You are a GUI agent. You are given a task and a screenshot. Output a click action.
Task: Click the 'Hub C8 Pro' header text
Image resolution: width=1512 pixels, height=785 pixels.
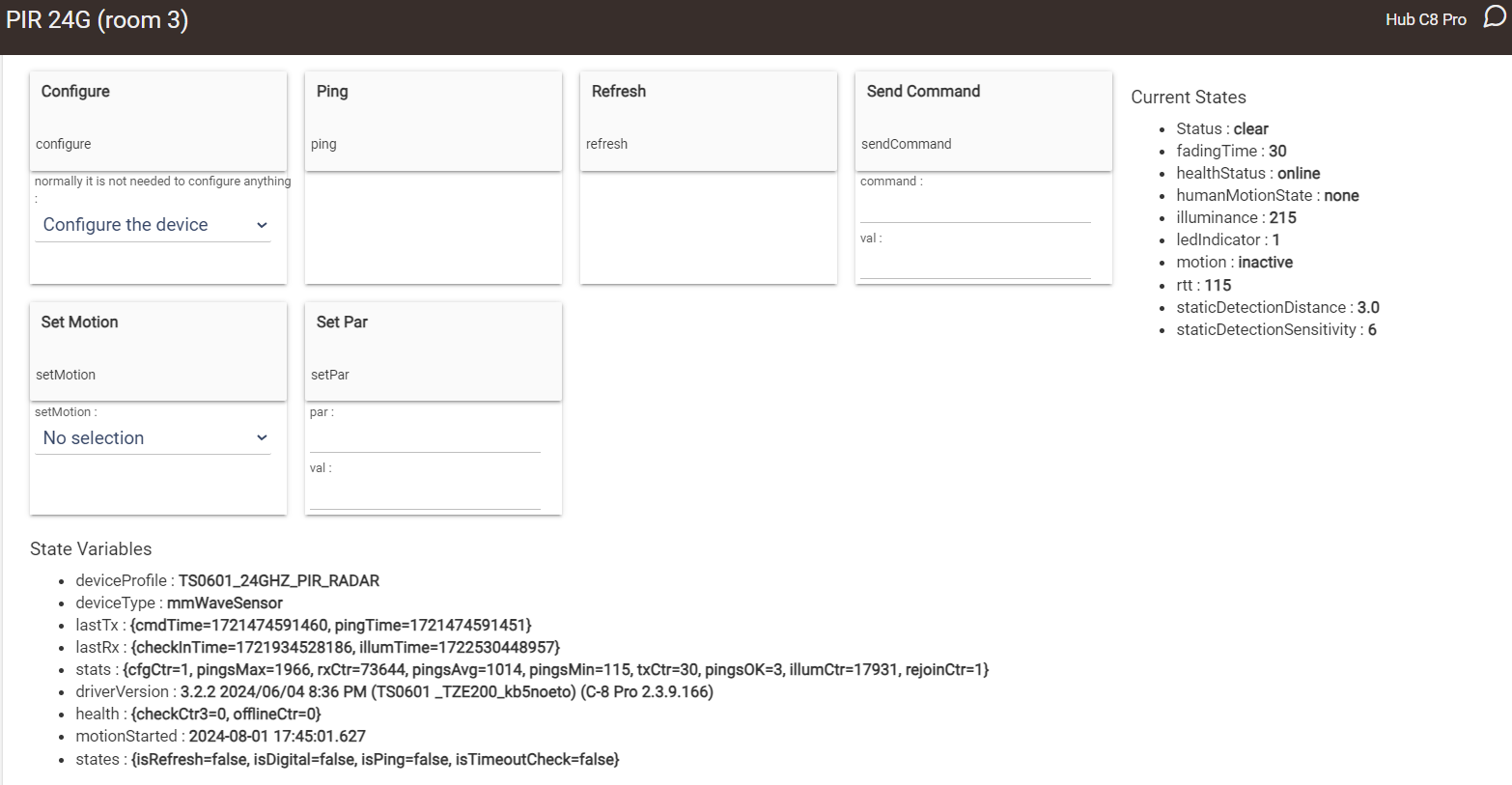(1425, 19)
